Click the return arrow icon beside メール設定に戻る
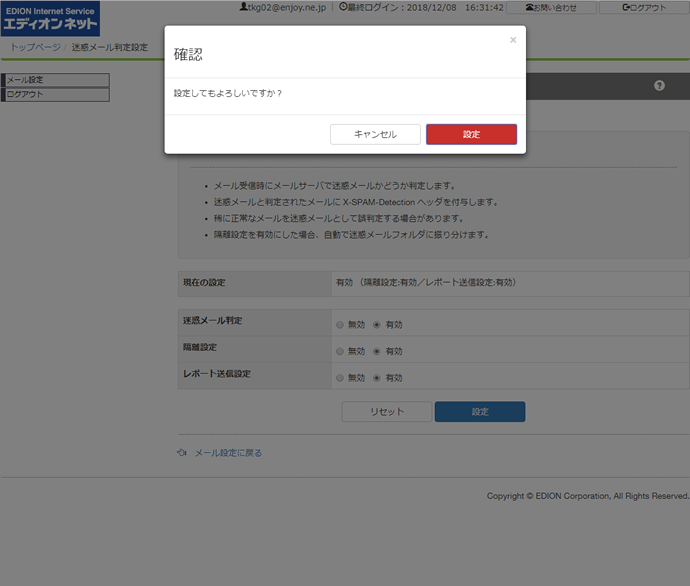This screenshot has height=586, width=690. [x=182, y=452]
